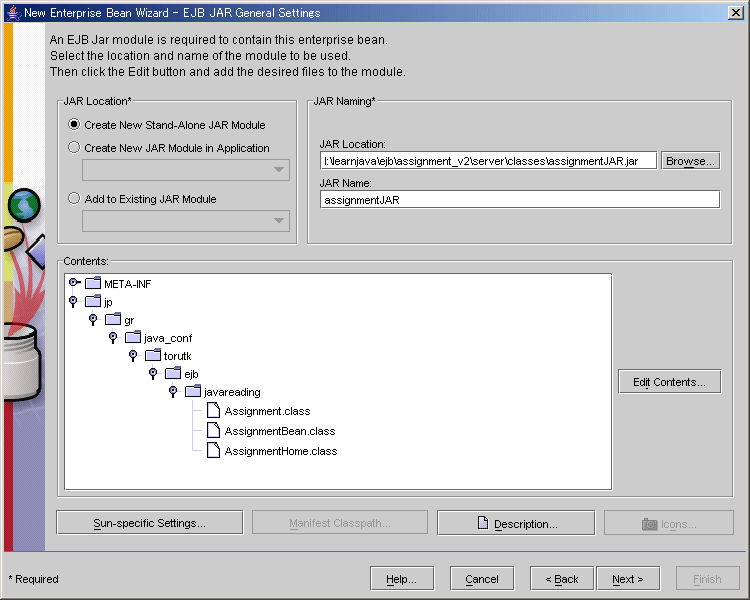Select the META-INF label in Contents
This screenshot has height=600, width=750.
click(128, 284)
